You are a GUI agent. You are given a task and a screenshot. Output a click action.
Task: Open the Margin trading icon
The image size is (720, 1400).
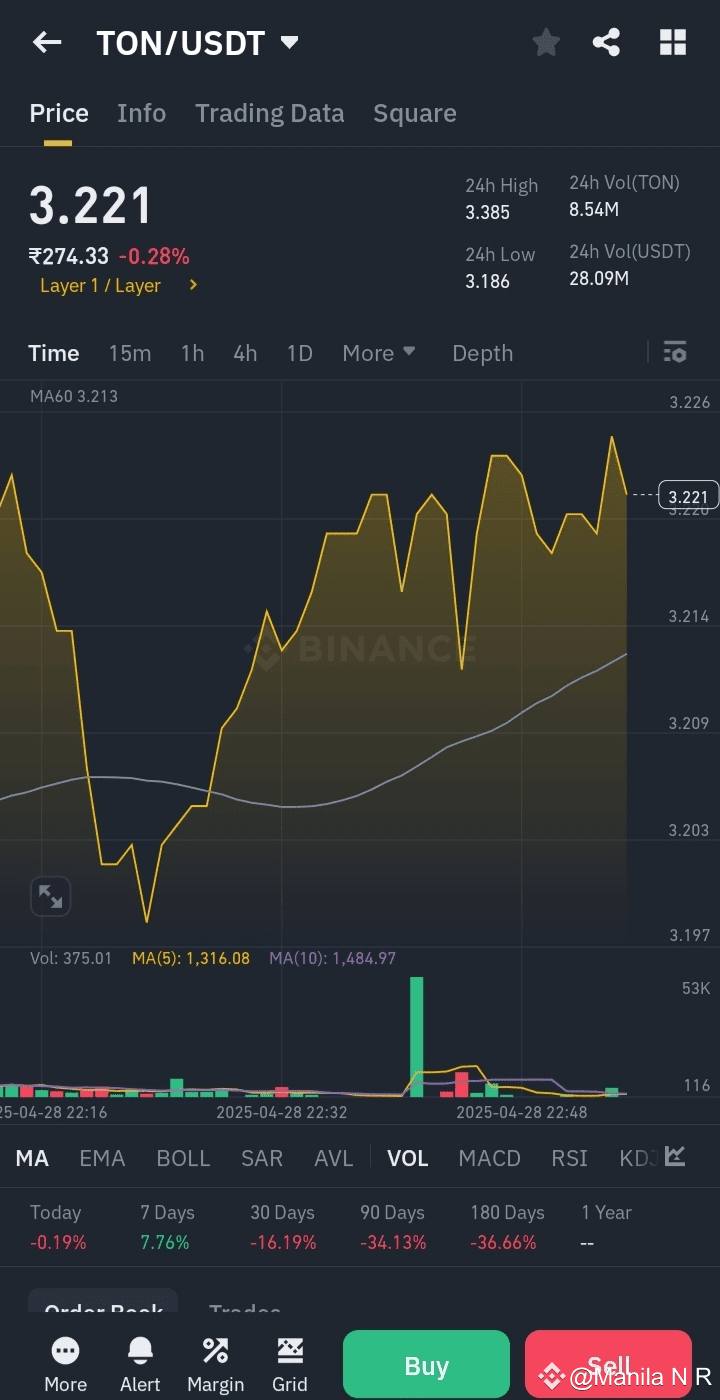pyautogui.click(x=216, y=1364)
